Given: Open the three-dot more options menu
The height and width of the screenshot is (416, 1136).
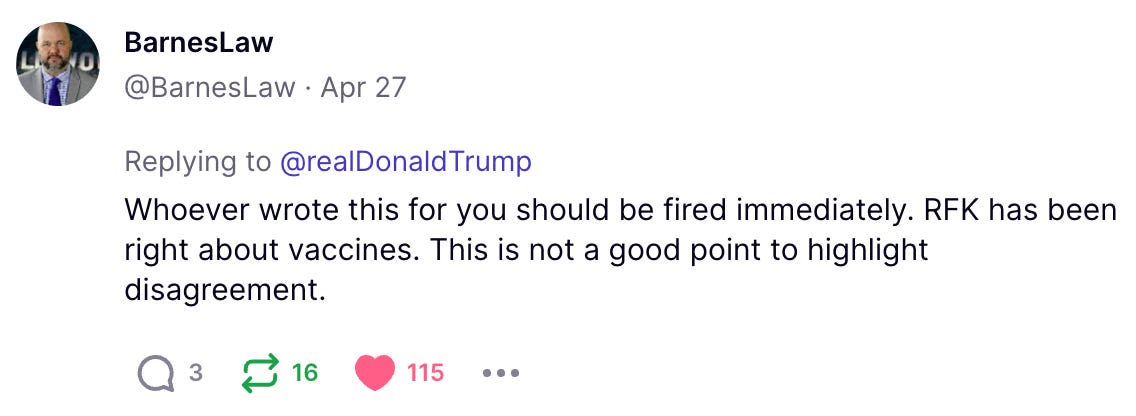Looking at the screenshot, I should tap(500, 373).
